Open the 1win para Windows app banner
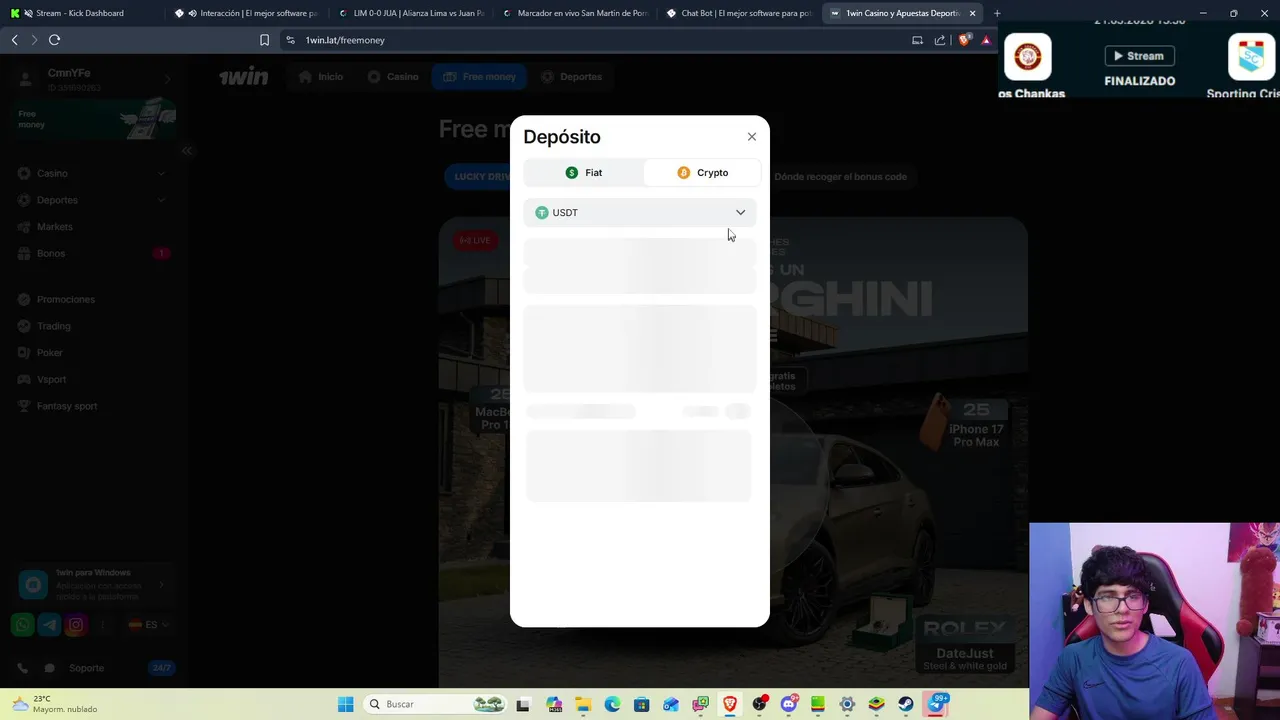Screen dimensions: 1280x720 (96, 584)
